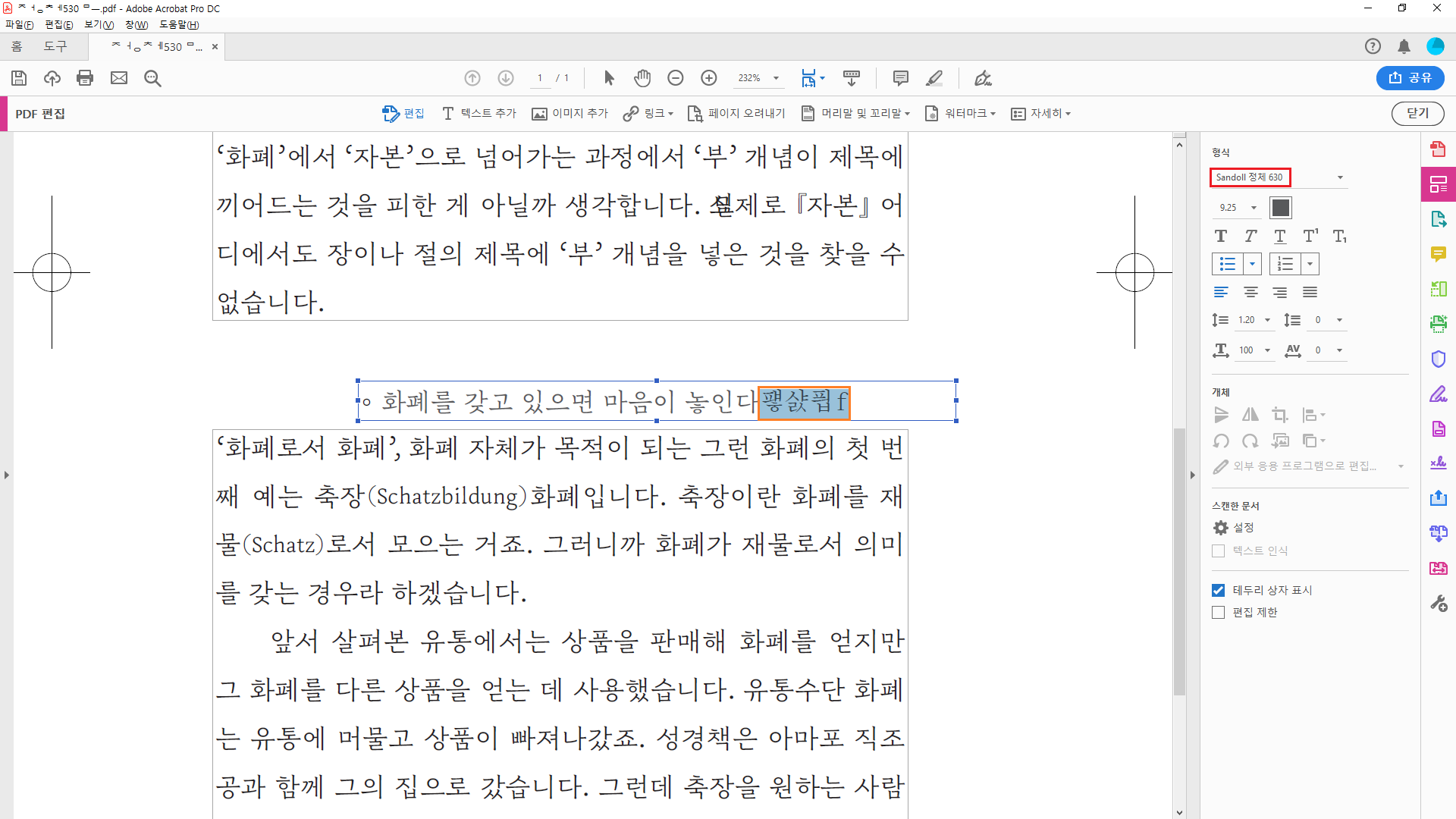The height and width of the screenshot is (819, 1456).
Task: Open more tools wrench icon
Action: coord(1439,604)
